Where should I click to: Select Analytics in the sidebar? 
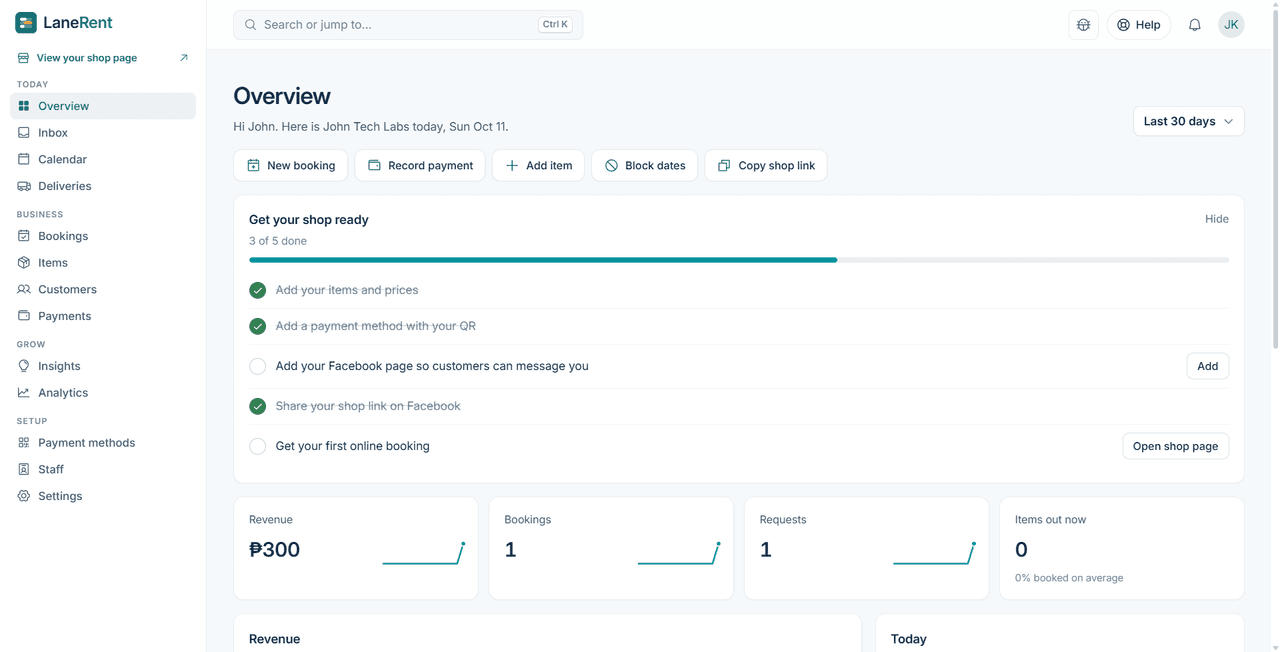[x=103, y=393]
